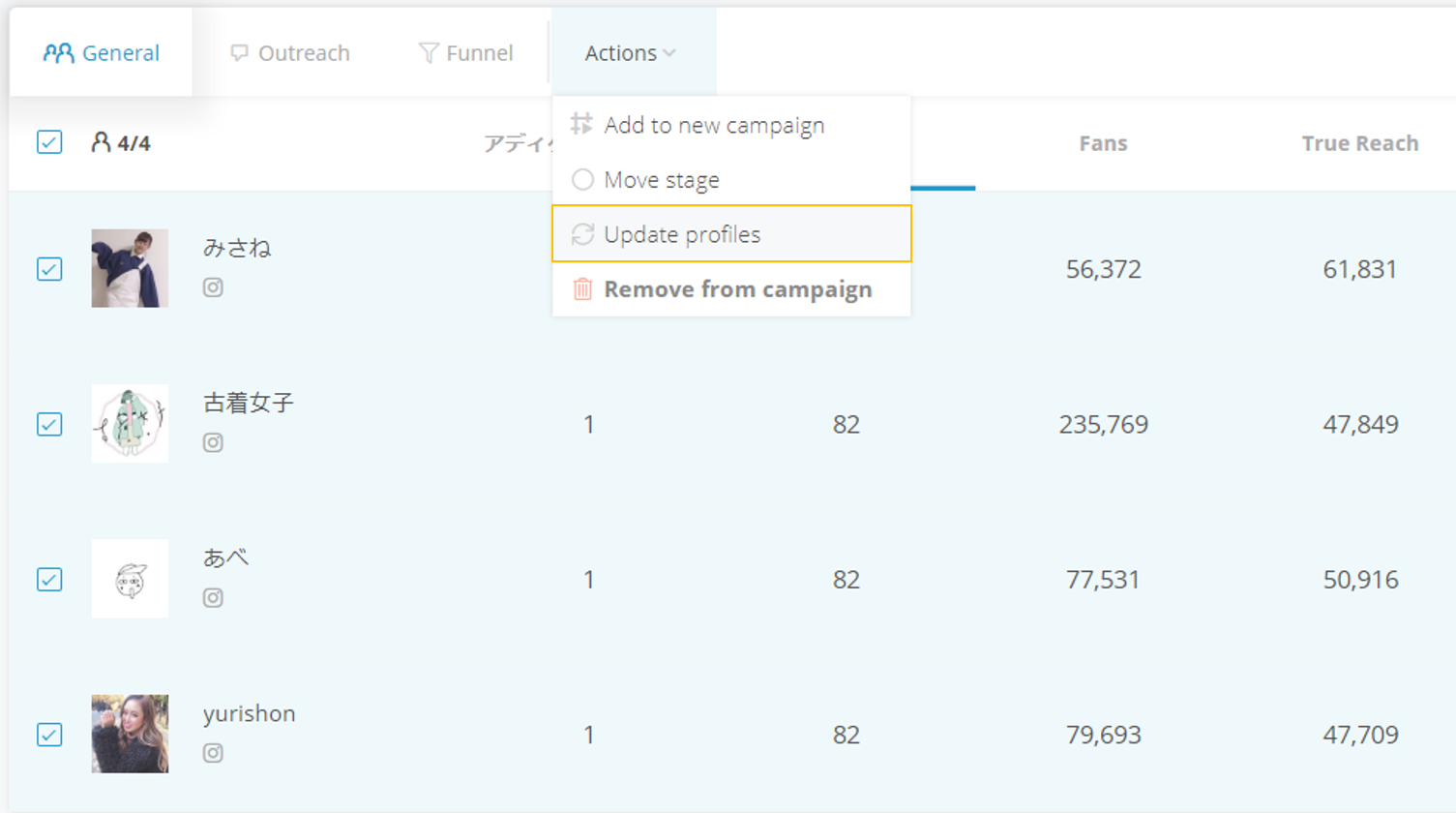Click the Instagram icon under みさね

point(213,287)
